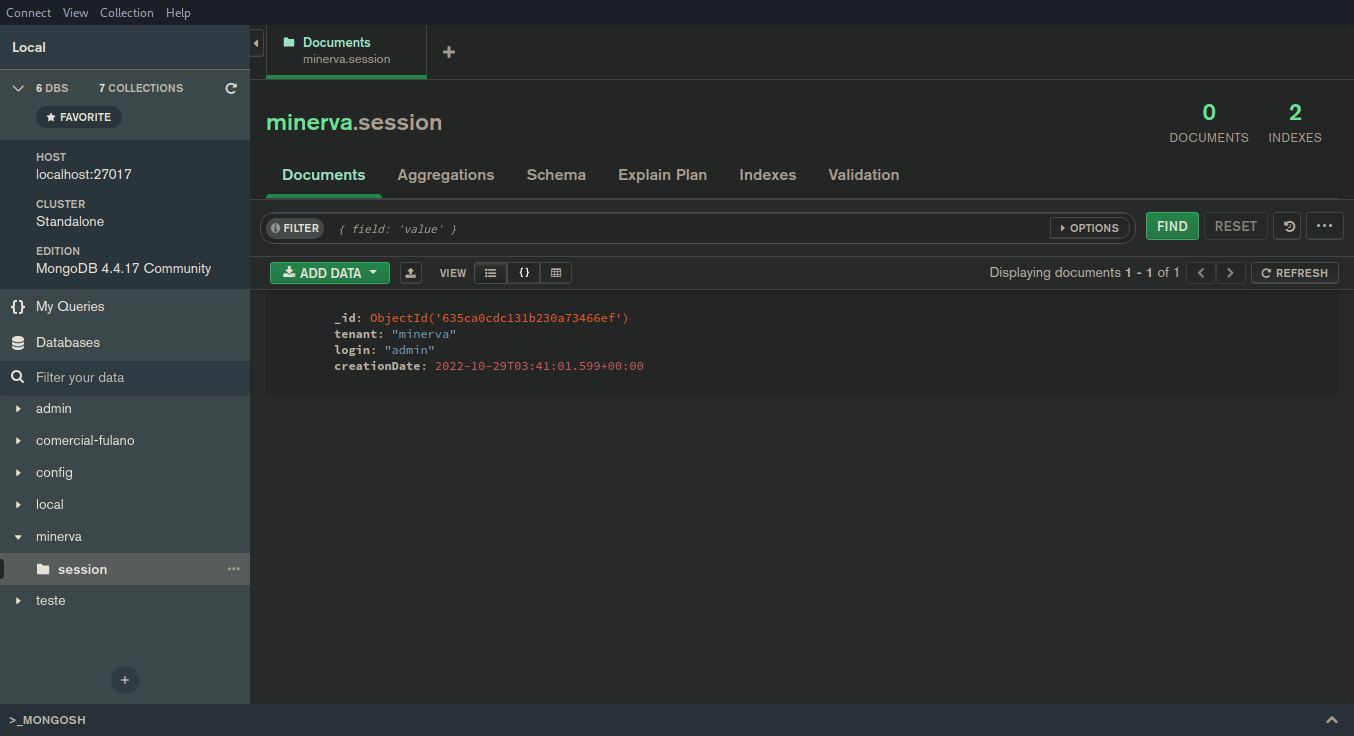Expand the teste database
Viewport: 1354px width, 736px height.
[18, 600]
